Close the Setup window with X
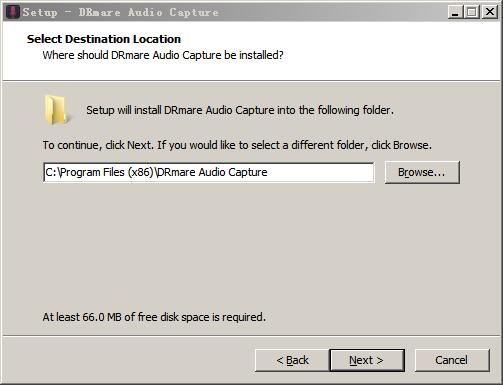Image resolution: width=503 pixels, height=385 pixels. pyautogui.click(x=490, y=12)
